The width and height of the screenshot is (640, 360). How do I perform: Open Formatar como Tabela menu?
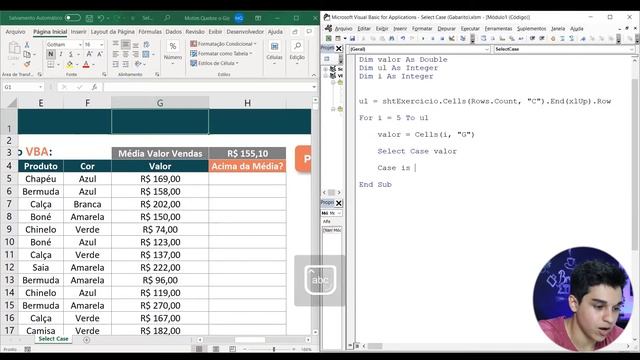(221, 53)
